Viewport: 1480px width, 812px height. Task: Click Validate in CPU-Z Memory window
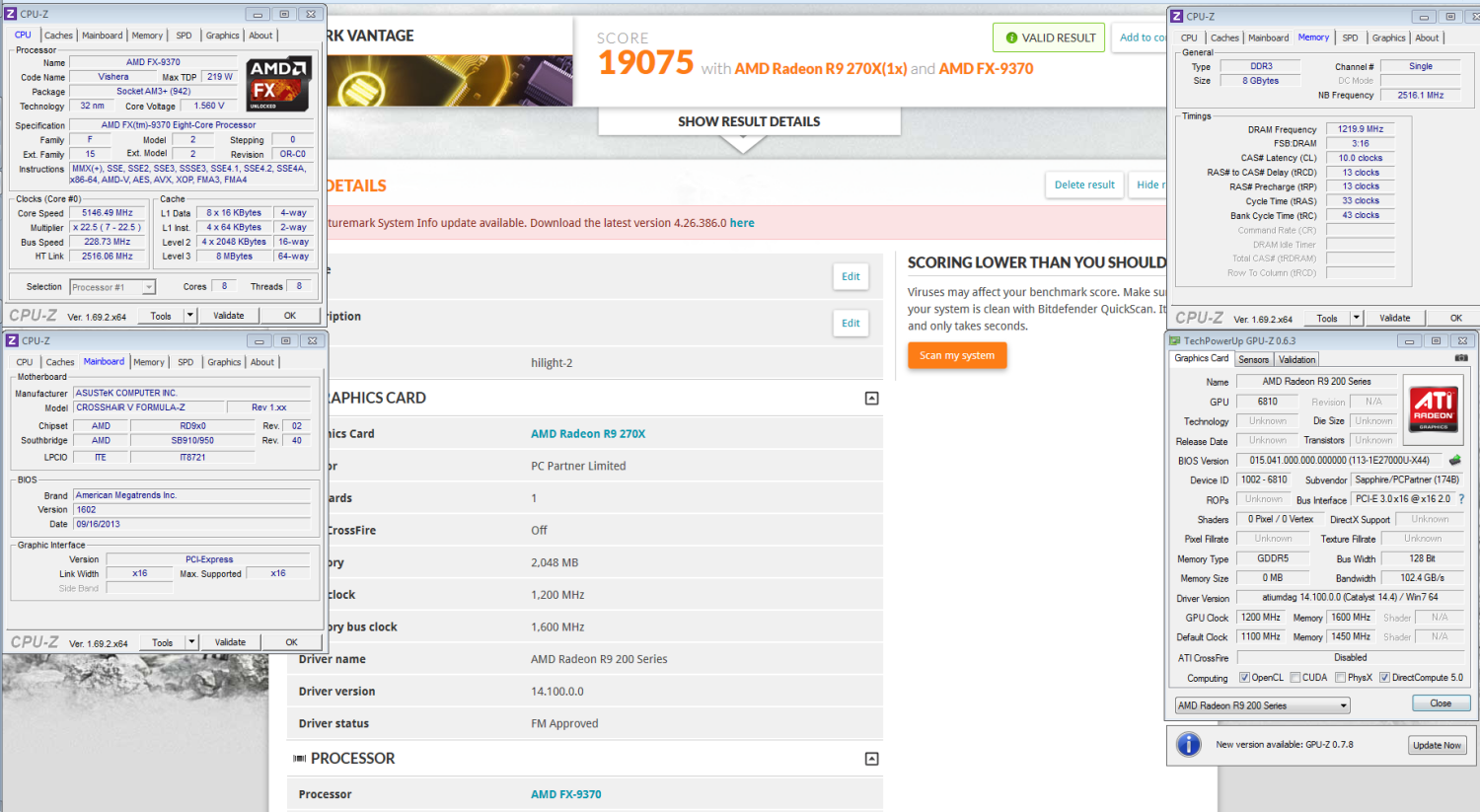pyautogui.click(x=1394, y=318)
